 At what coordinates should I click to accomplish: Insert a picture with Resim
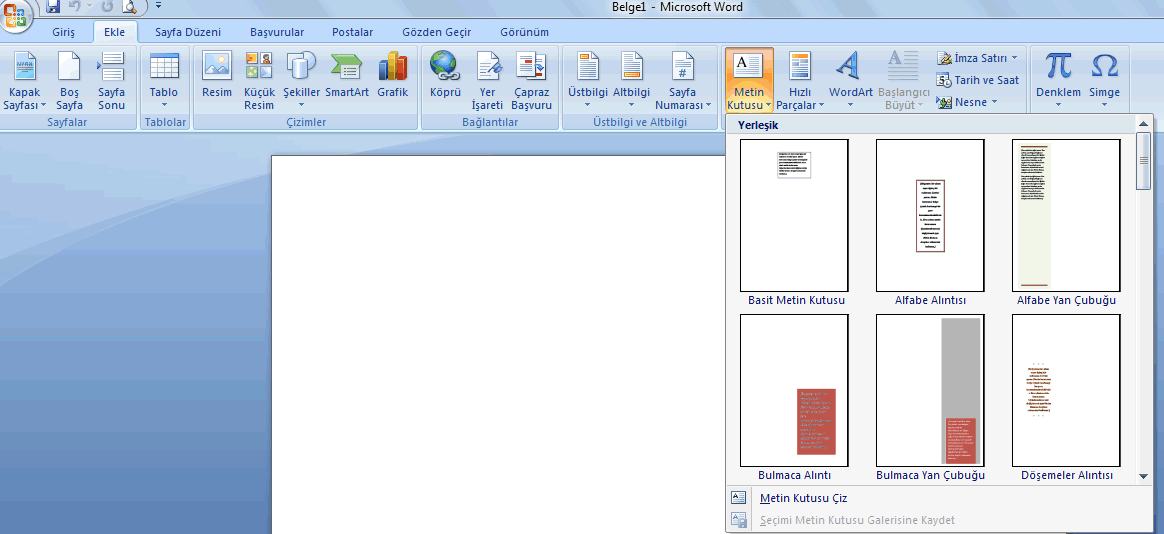[x=217, y=75]
